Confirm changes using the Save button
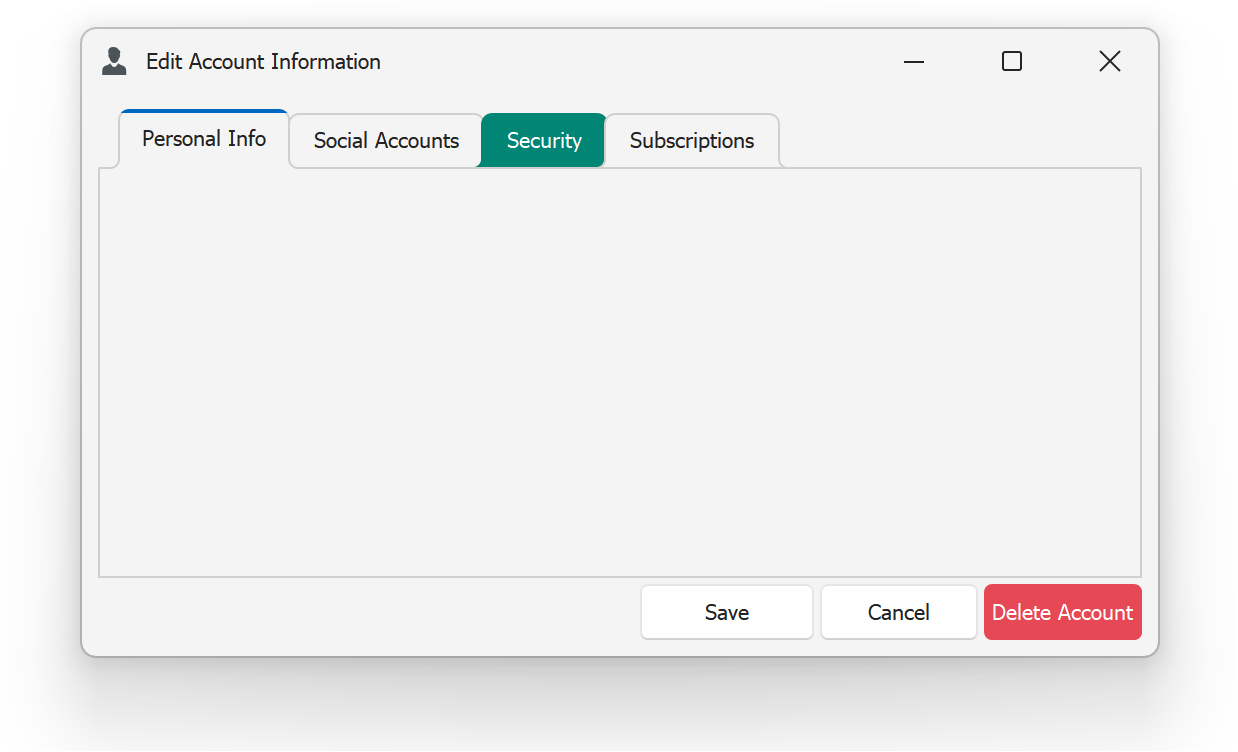This screenshot has height=752, width=1238. [726, 611]
